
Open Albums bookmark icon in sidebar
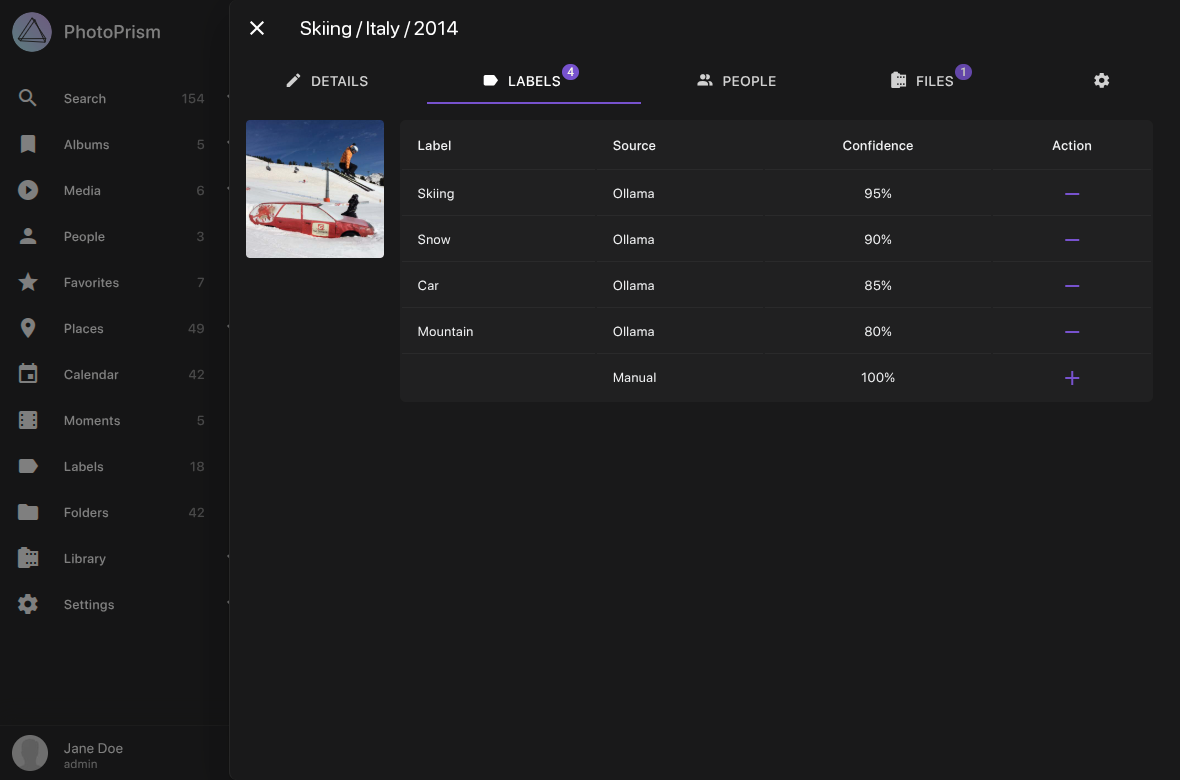(x=28, y=144)
